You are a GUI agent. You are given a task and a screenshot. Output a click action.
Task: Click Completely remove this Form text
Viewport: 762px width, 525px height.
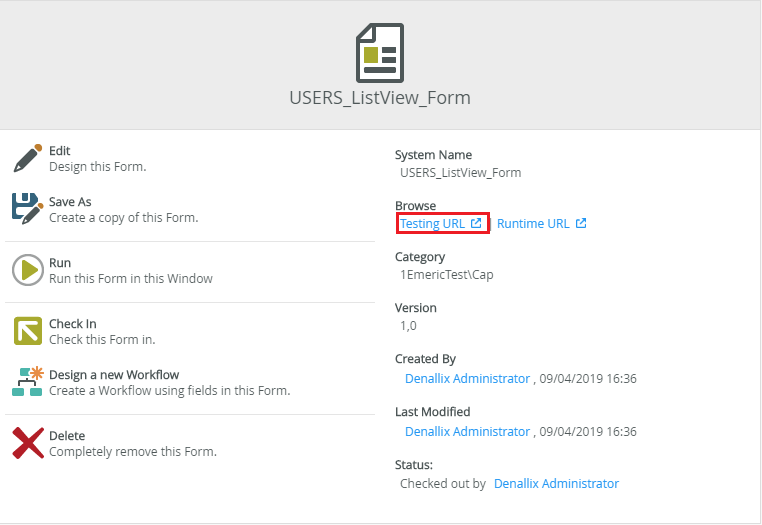coord(133,452)
